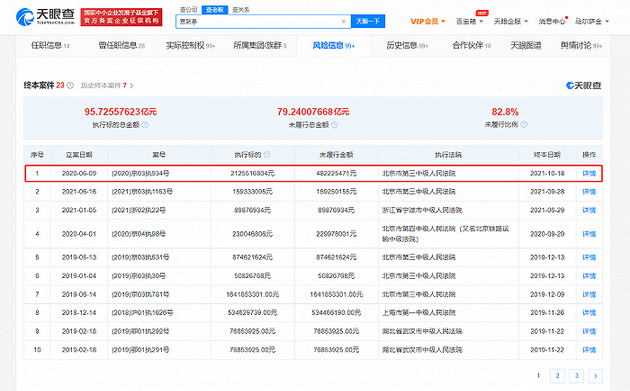Click the 天眼查 logo in the header
Viewport: 630px width, 391px height.
[45, 16]
